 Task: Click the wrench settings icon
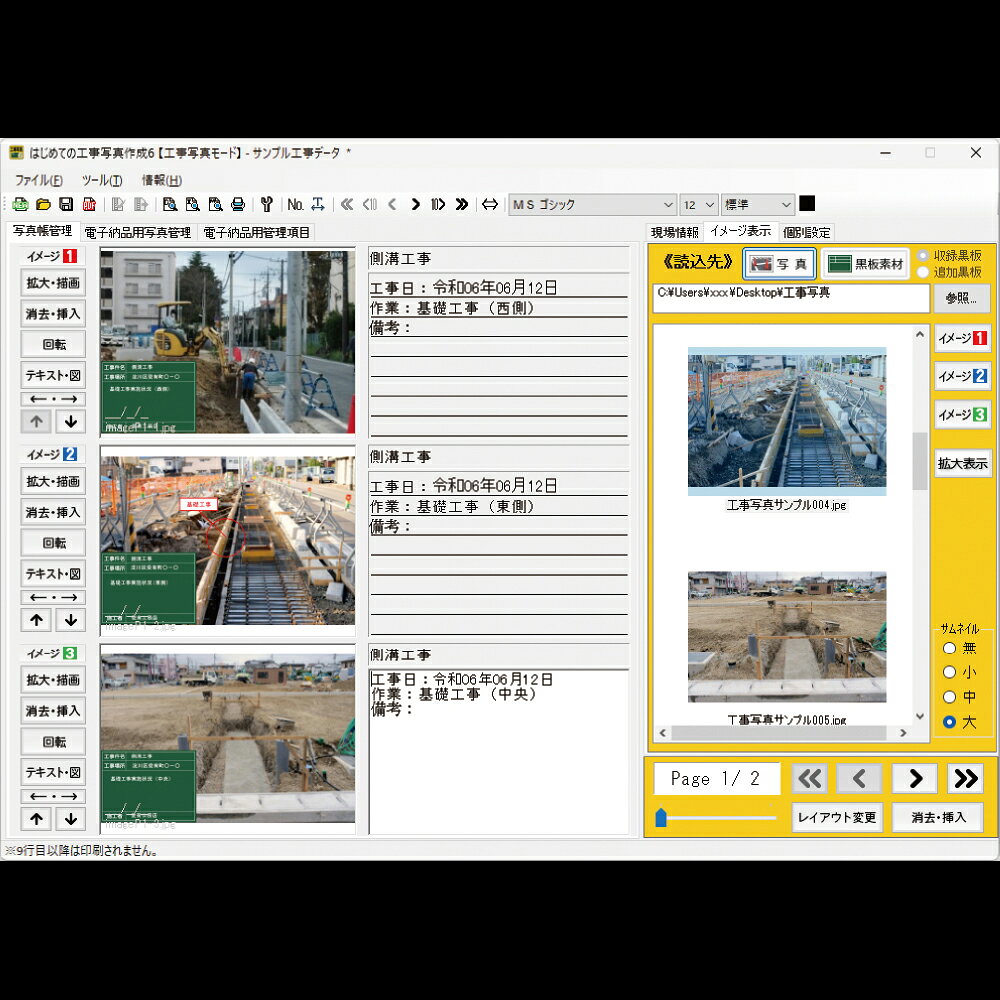(x=266, y=204)
